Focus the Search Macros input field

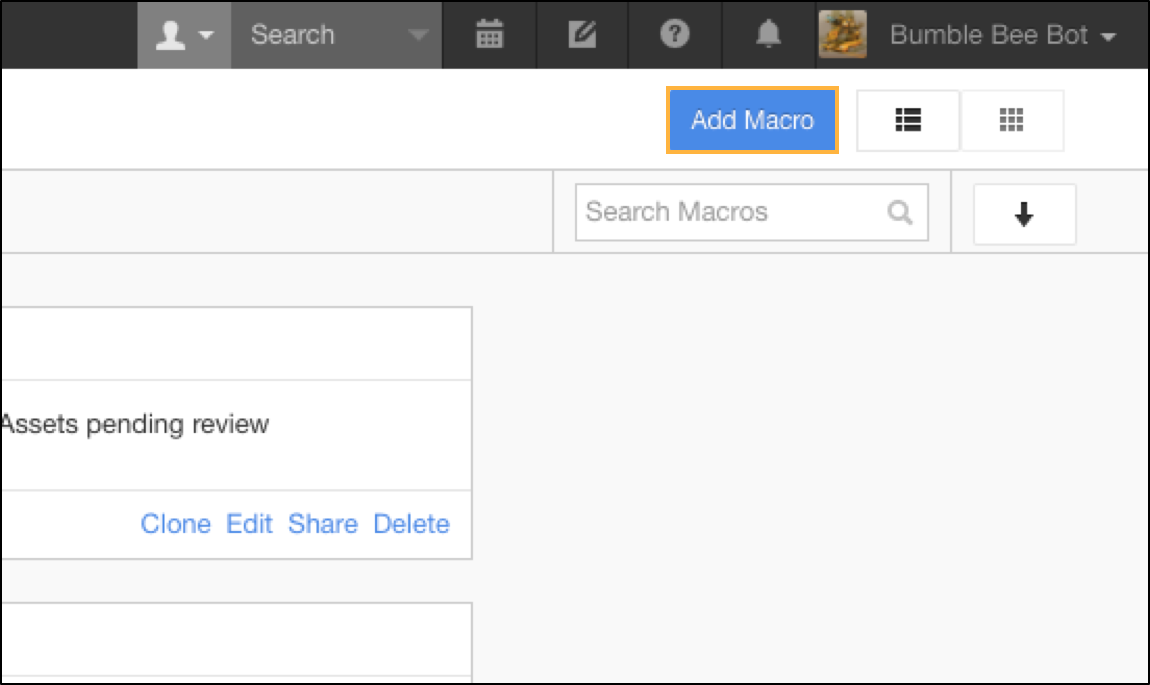(x=752, y=213)
